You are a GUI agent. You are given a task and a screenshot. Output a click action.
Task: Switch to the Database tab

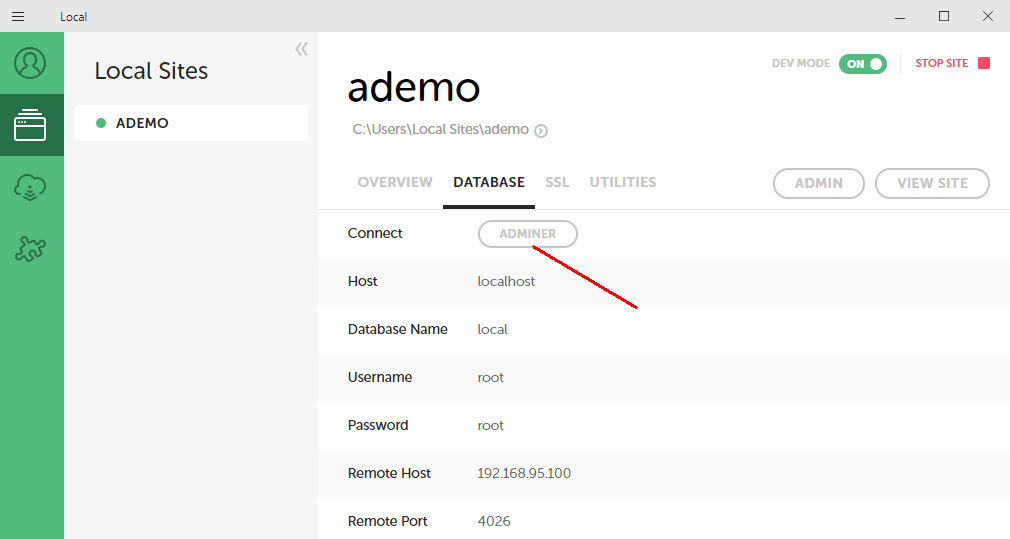coord(489,182)
